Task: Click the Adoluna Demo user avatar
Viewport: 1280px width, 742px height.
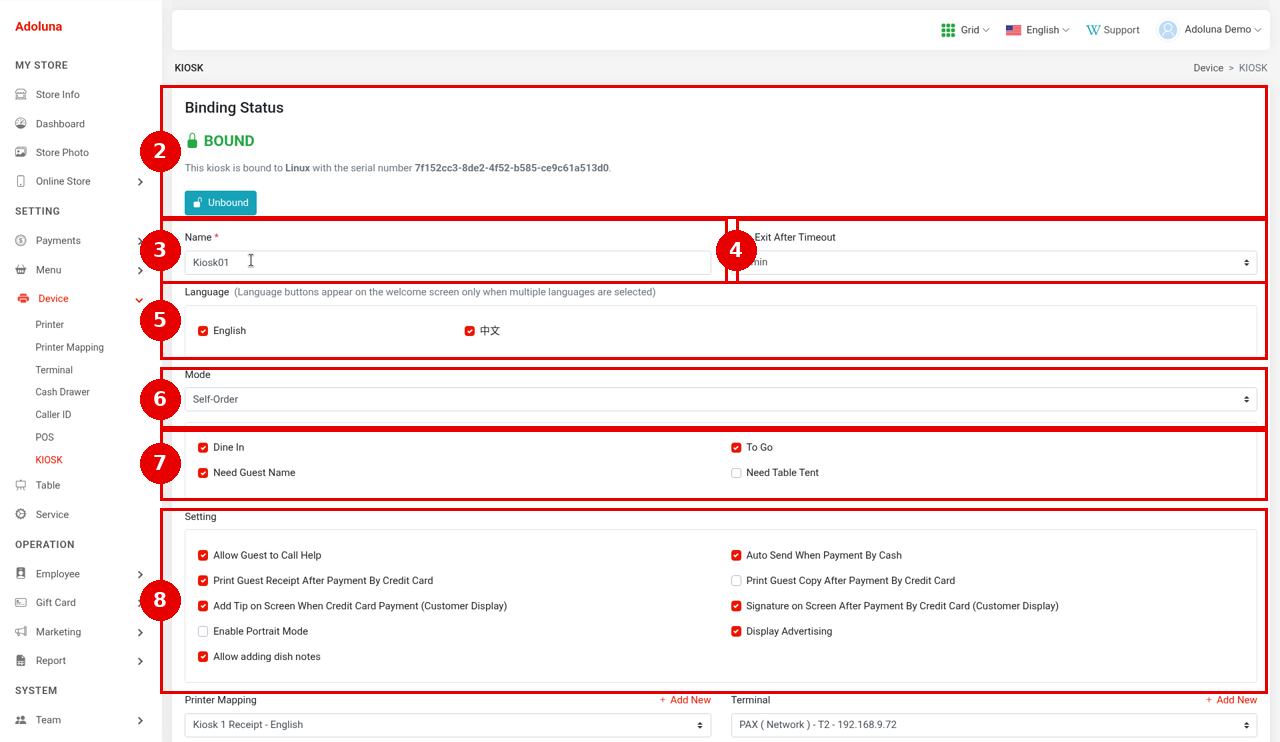Action: (x=1168, y=30)
